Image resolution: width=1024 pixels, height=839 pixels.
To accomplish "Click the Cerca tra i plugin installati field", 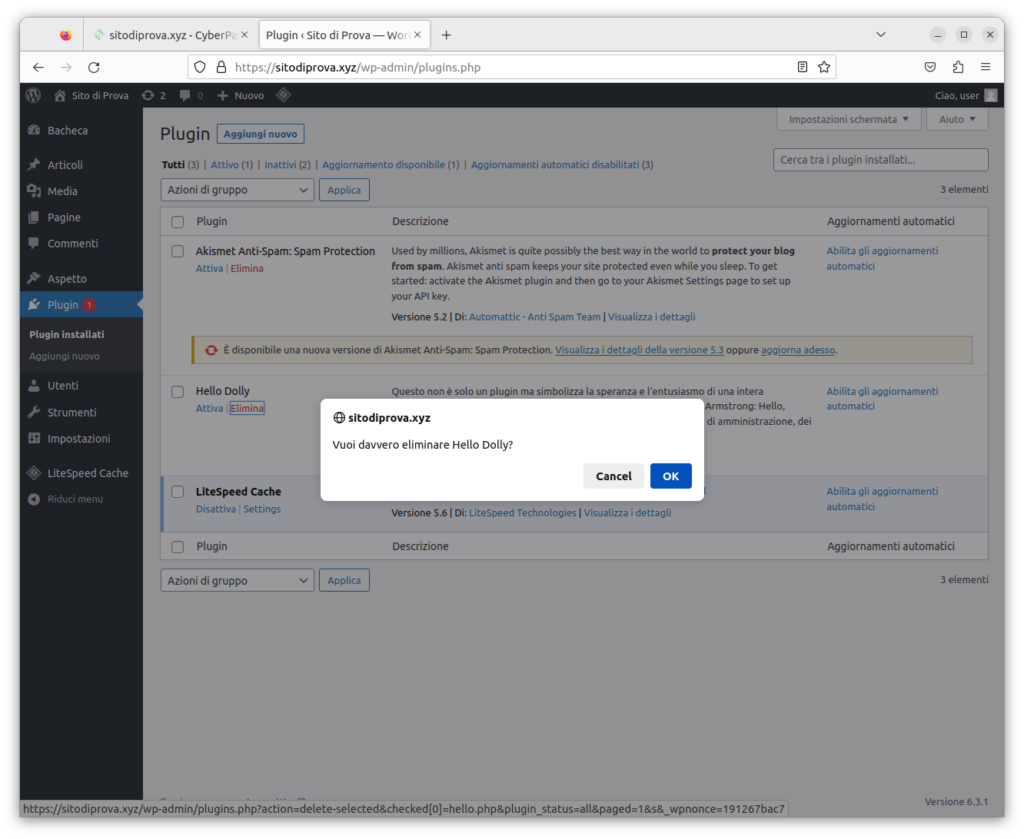I will click(880, 160).
